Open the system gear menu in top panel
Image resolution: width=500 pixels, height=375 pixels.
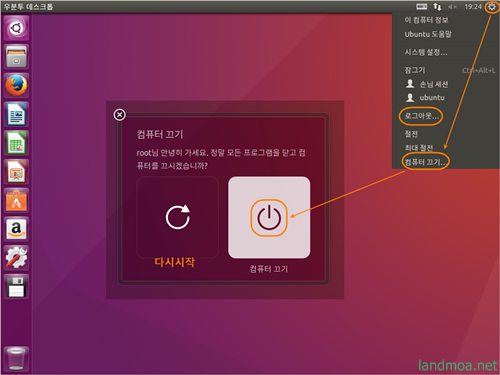[492, 7]
